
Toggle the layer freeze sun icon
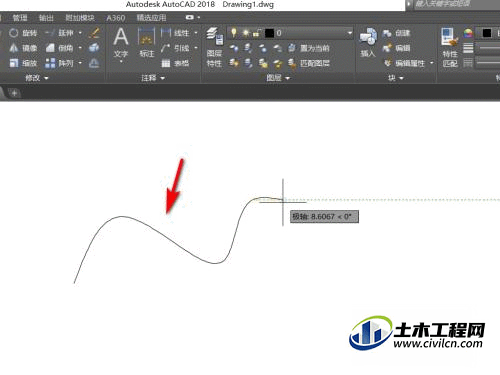[x=246, y=33]
